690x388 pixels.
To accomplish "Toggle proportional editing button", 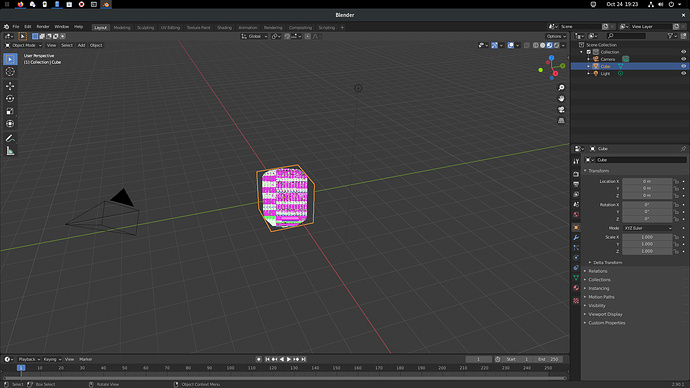I will click(x=308, y=37).
